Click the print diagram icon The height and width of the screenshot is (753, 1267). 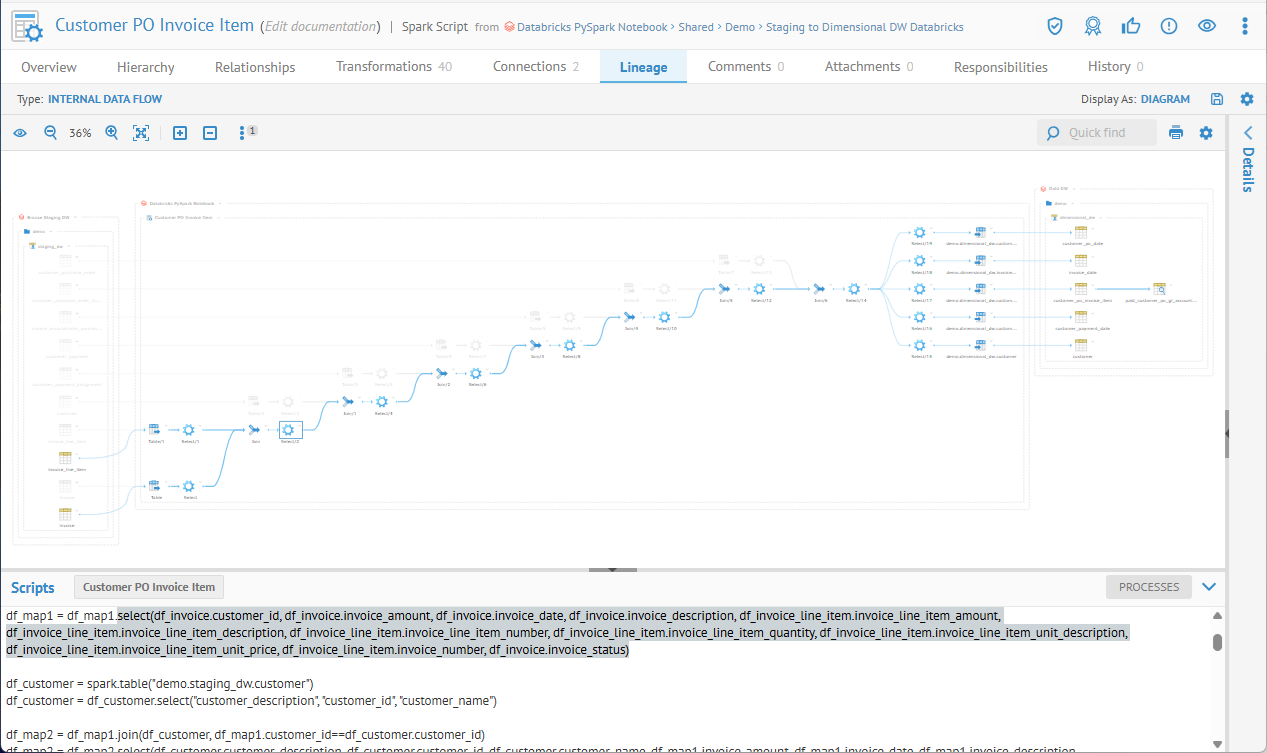pos(1176,133)
